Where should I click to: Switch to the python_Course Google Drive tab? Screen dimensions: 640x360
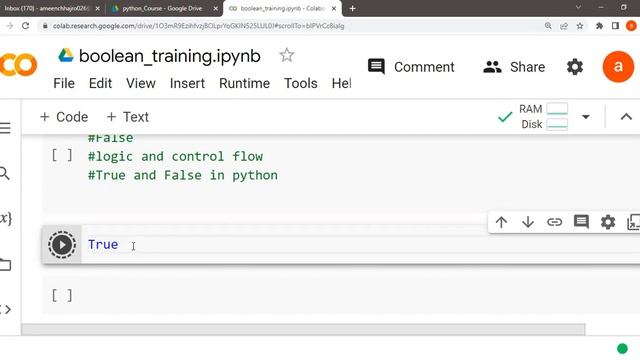[162, 8]
